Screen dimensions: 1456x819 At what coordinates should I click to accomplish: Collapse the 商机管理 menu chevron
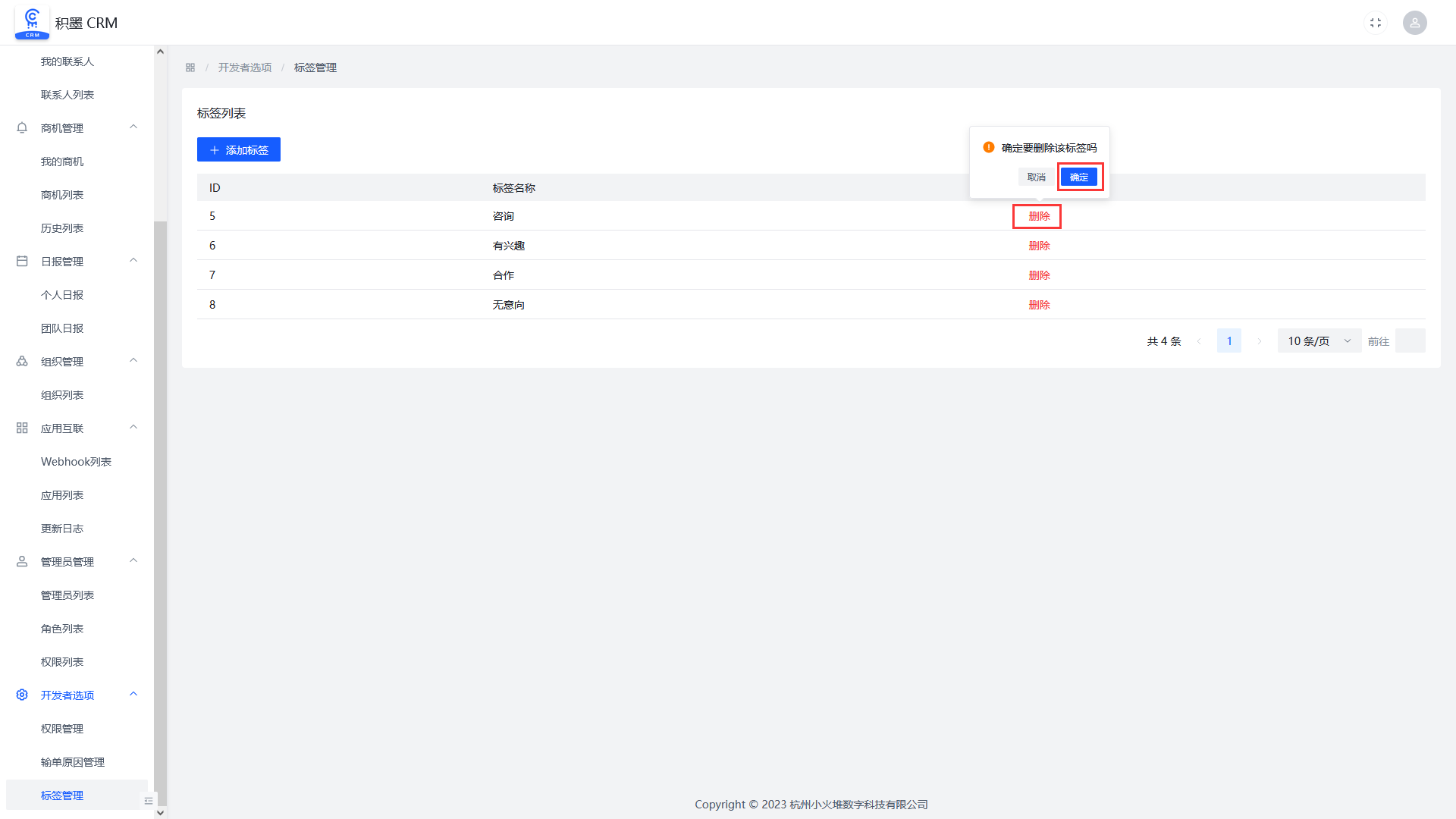pos(133,127)
